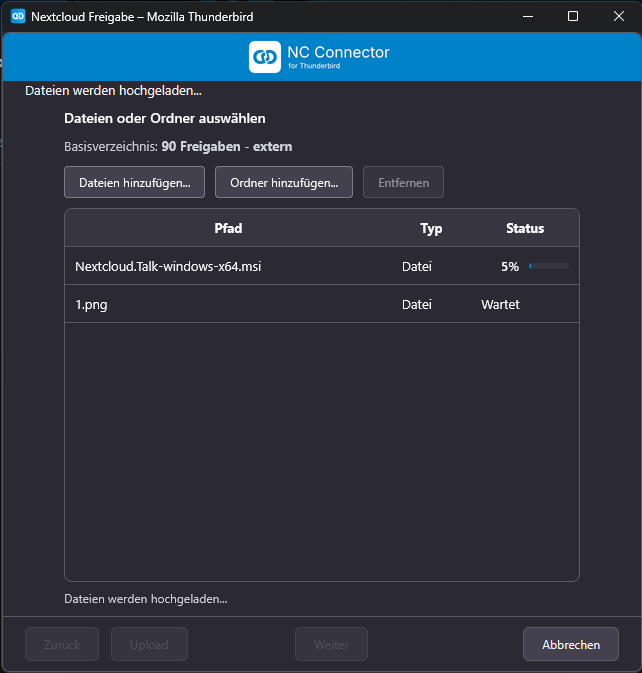Click the Upload button
642x673 pixels.
[x=149, y=644]
